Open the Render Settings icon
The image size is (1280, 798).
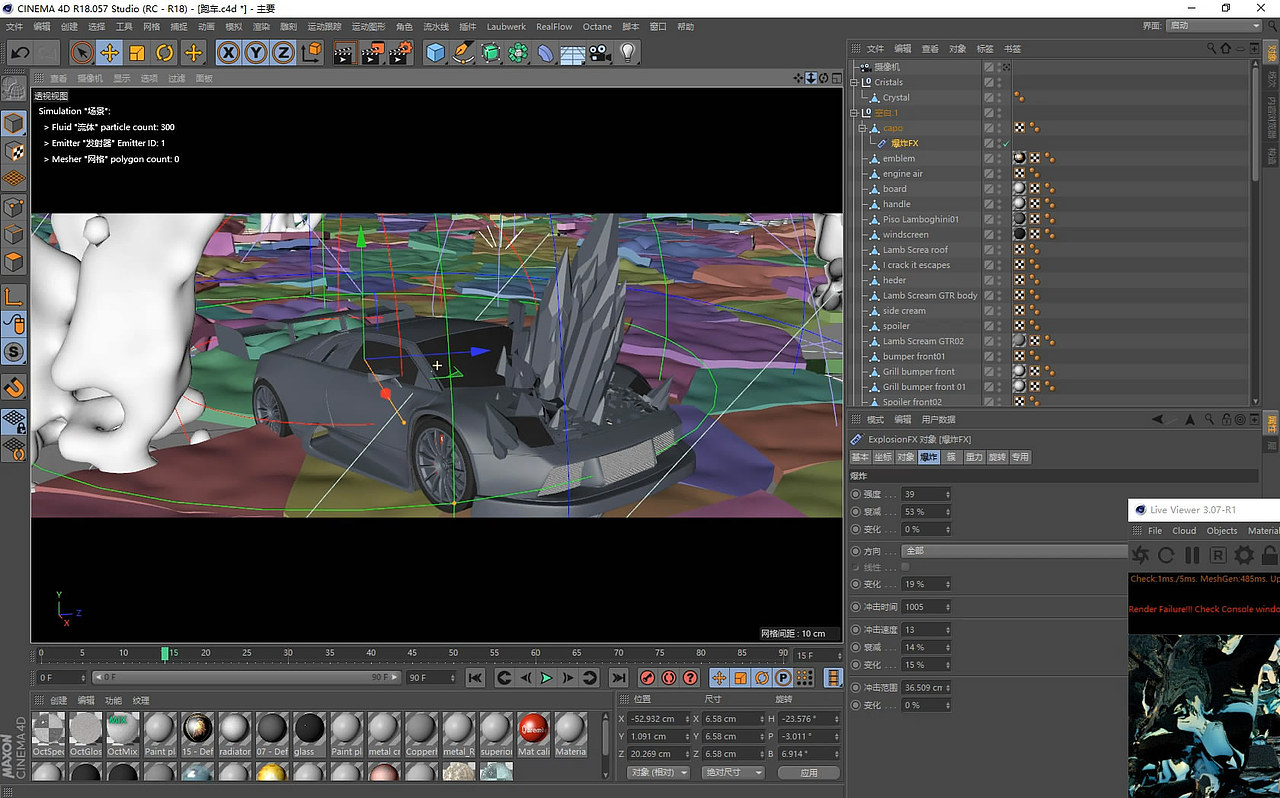click(397, 52)
